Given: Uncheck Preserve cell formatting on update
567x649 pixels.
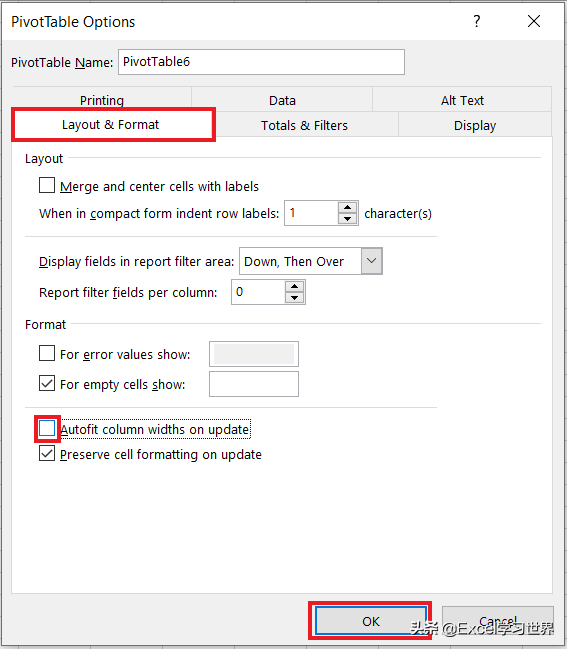Looking at the screenshot, I should coord(47,453).
